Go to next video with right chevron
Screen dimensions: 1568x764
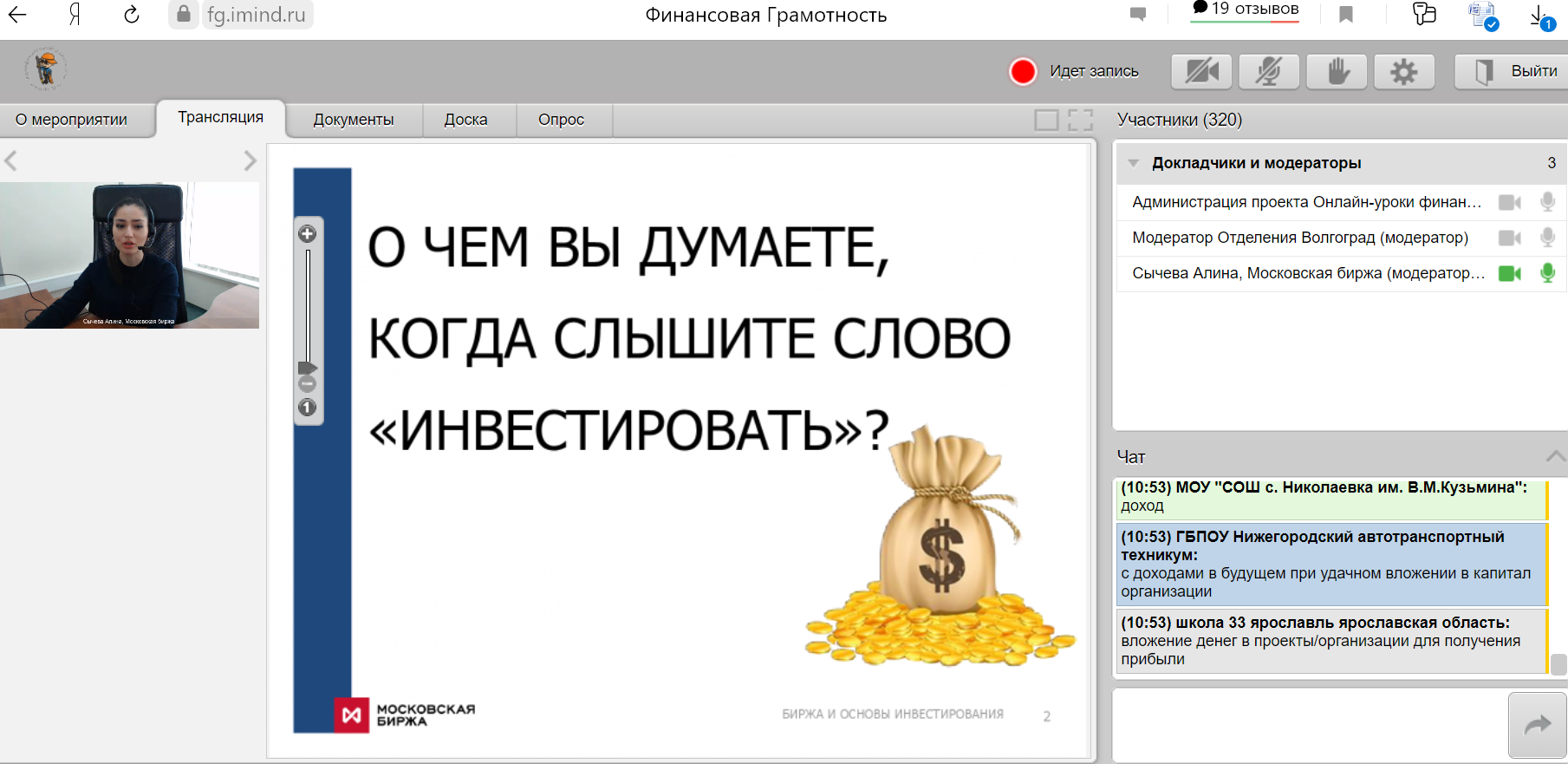pyautogui.click(x=250, y=161)
